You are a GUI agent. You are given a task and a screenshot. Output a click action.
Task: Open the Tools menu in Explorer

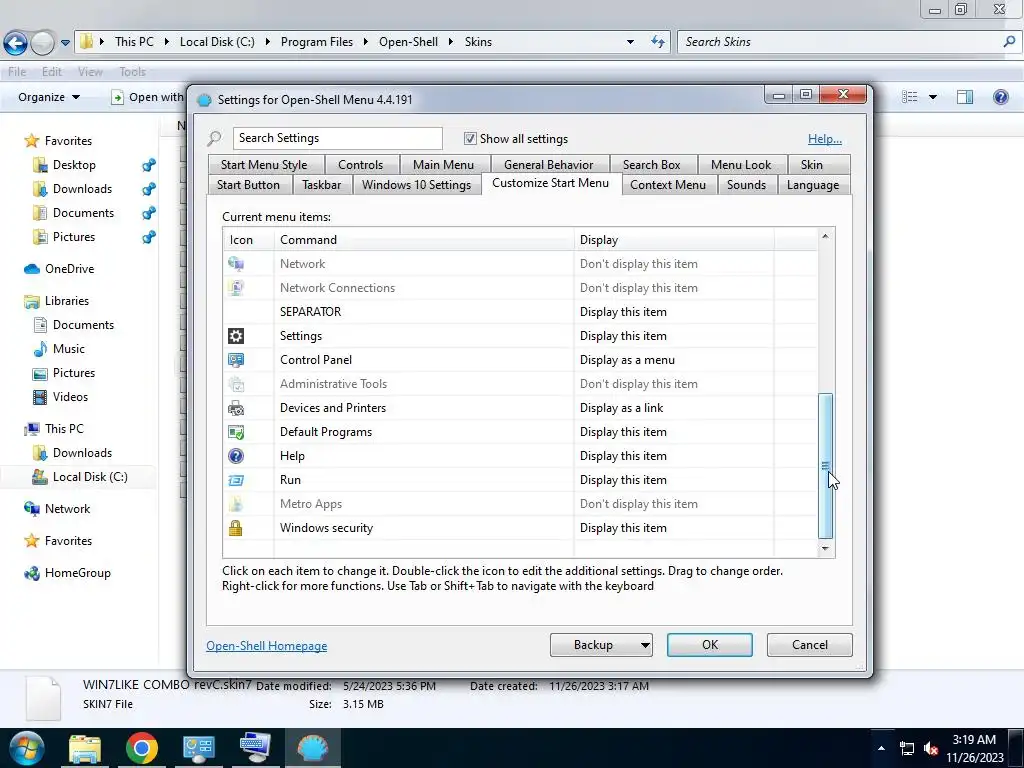click(133, 72)
